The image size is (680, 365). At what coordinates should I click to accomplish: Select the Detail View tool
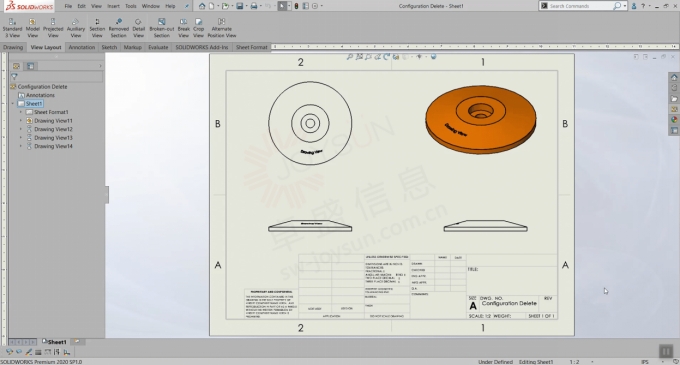click(x=138, y=28)
